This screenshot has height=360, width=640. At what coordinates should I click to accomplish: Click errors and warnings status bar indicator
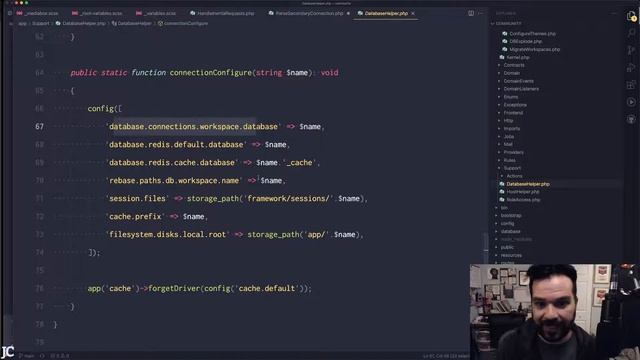coord(60,356)
